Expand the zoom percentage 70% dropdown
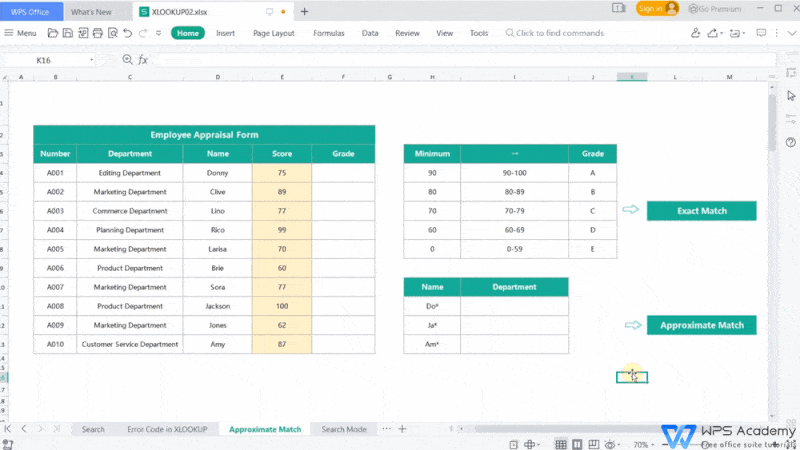800x450 pixels. click(x=645, y=443)
